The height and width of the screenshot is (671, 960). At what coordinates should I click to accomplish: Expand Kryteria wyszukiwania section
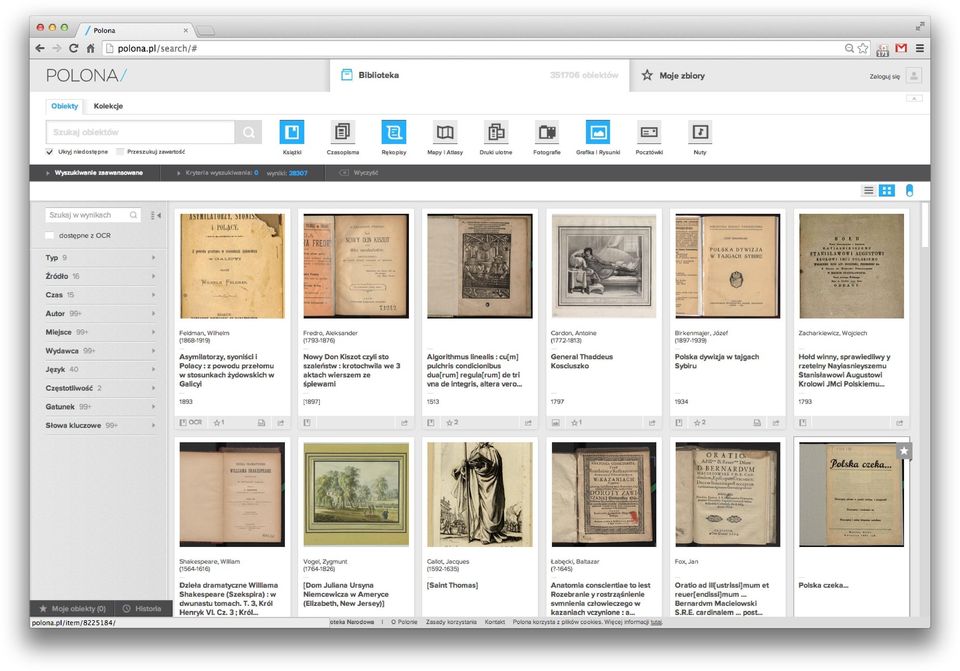click(x=218, y=173)
